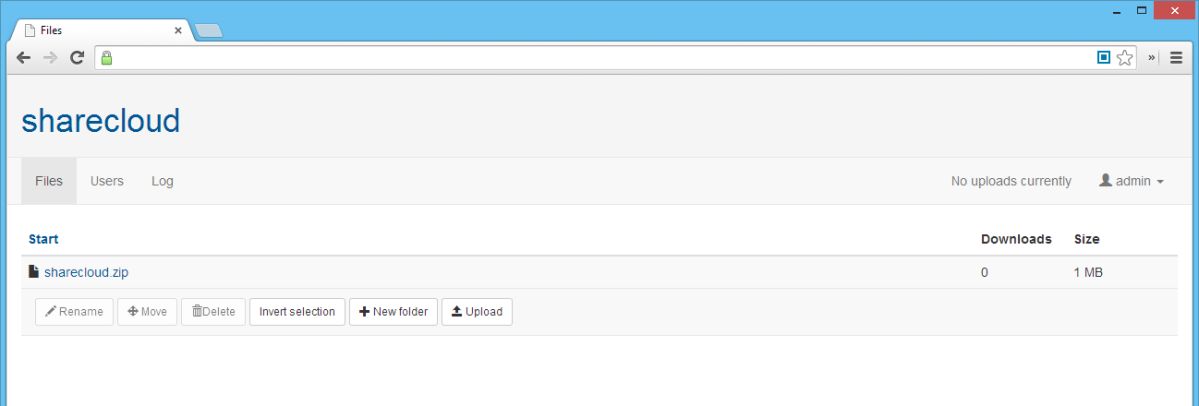This screenshot has width=1199, height=406.
Task: Select the Files browser tab
Action: coord(101,31)
